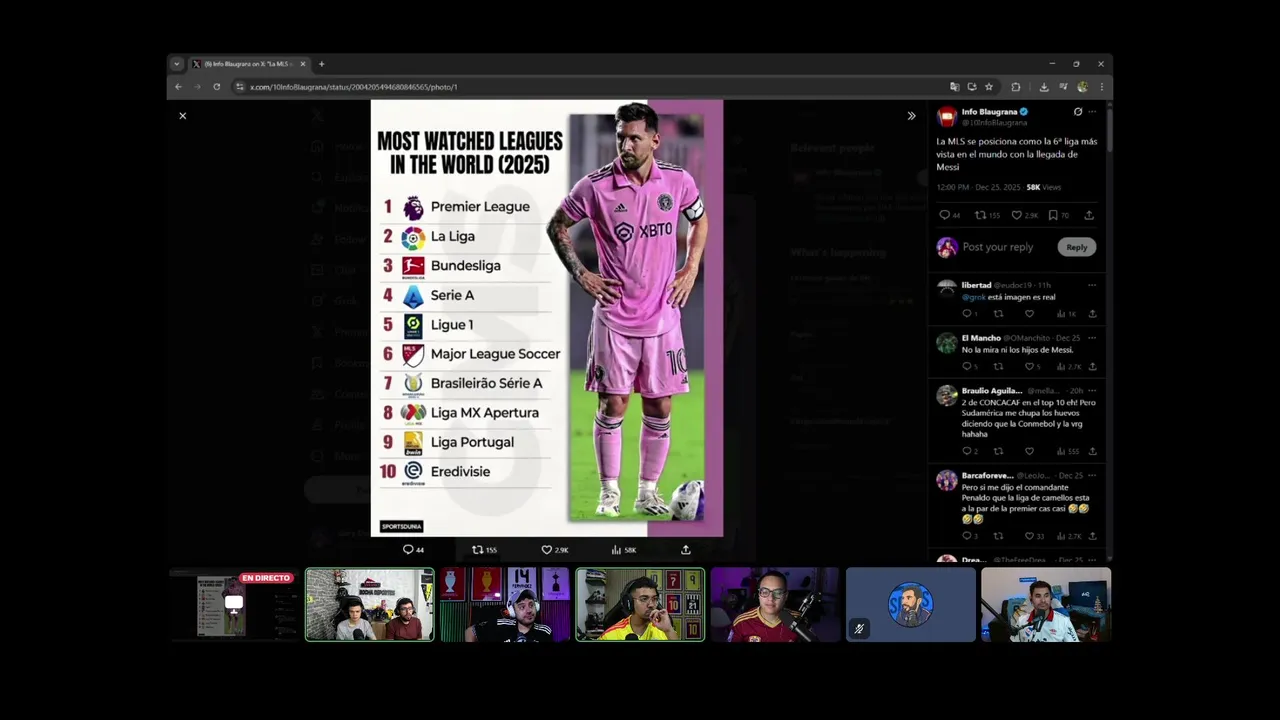
Task: View analytics of libertad's reply showing 1K
Action: [1066, 314]
